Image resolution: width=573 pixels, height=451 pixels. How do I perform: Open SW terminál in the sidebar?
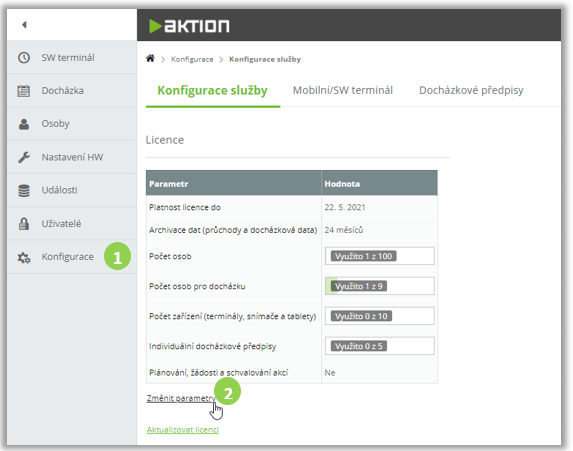tap(72, 57)
